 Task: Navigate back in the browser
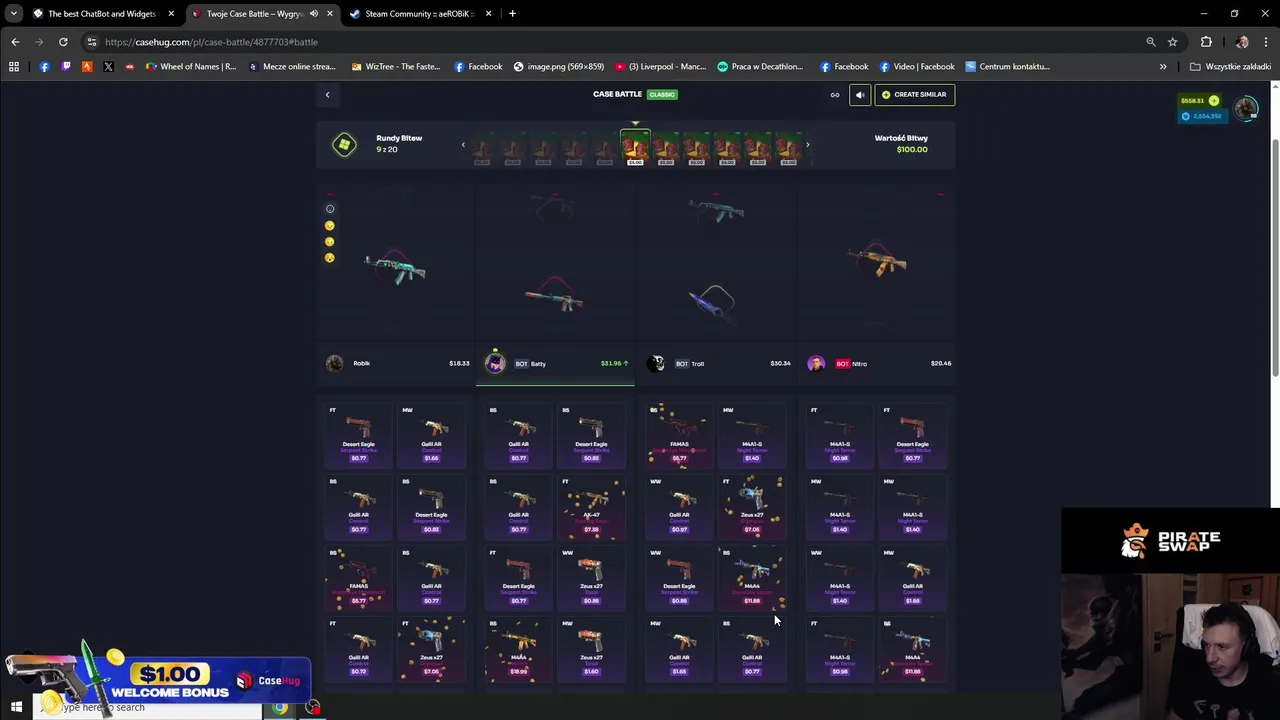(15, 42)
